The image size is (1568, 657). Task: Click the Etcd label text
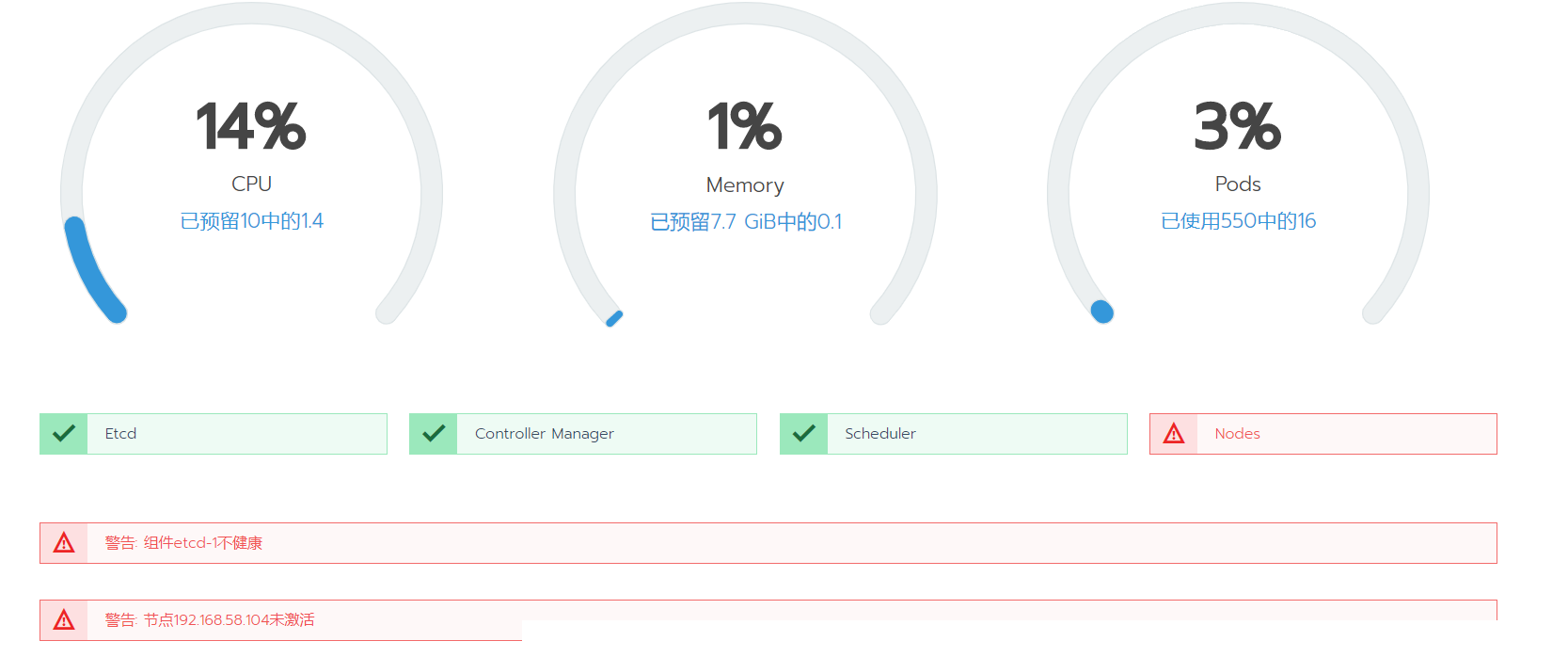coord(120,434)
